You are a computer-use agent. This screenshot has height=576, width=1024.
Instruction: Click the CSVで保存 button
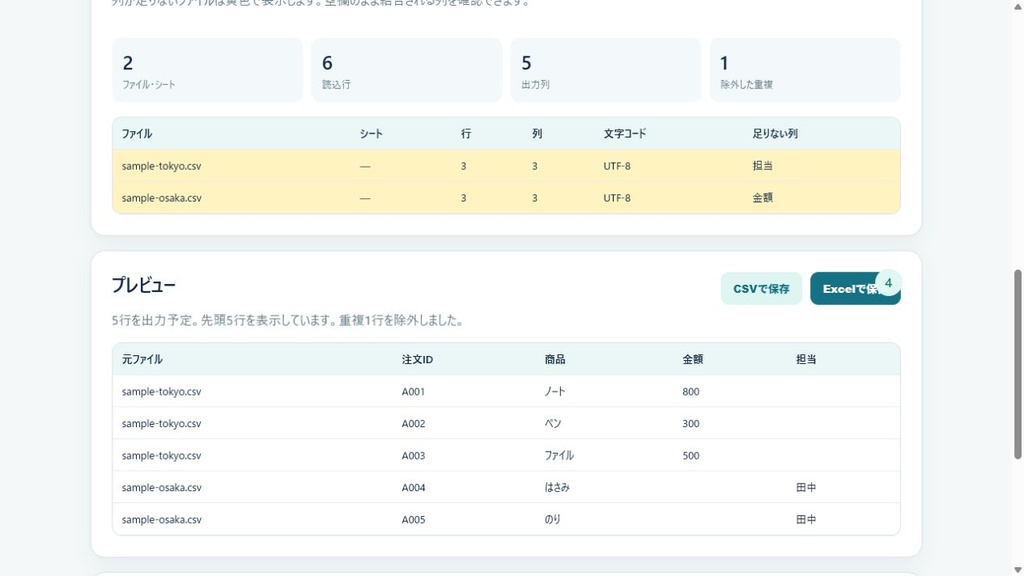(x=761, y=289)
